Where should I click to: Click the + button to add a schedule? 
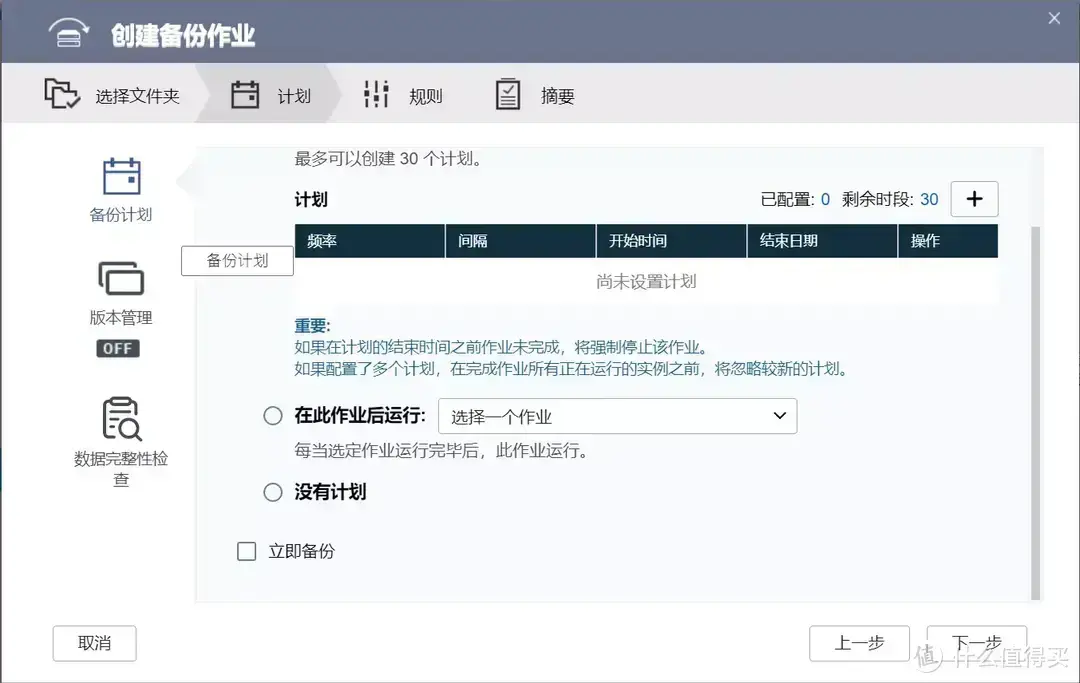(974, 199)
